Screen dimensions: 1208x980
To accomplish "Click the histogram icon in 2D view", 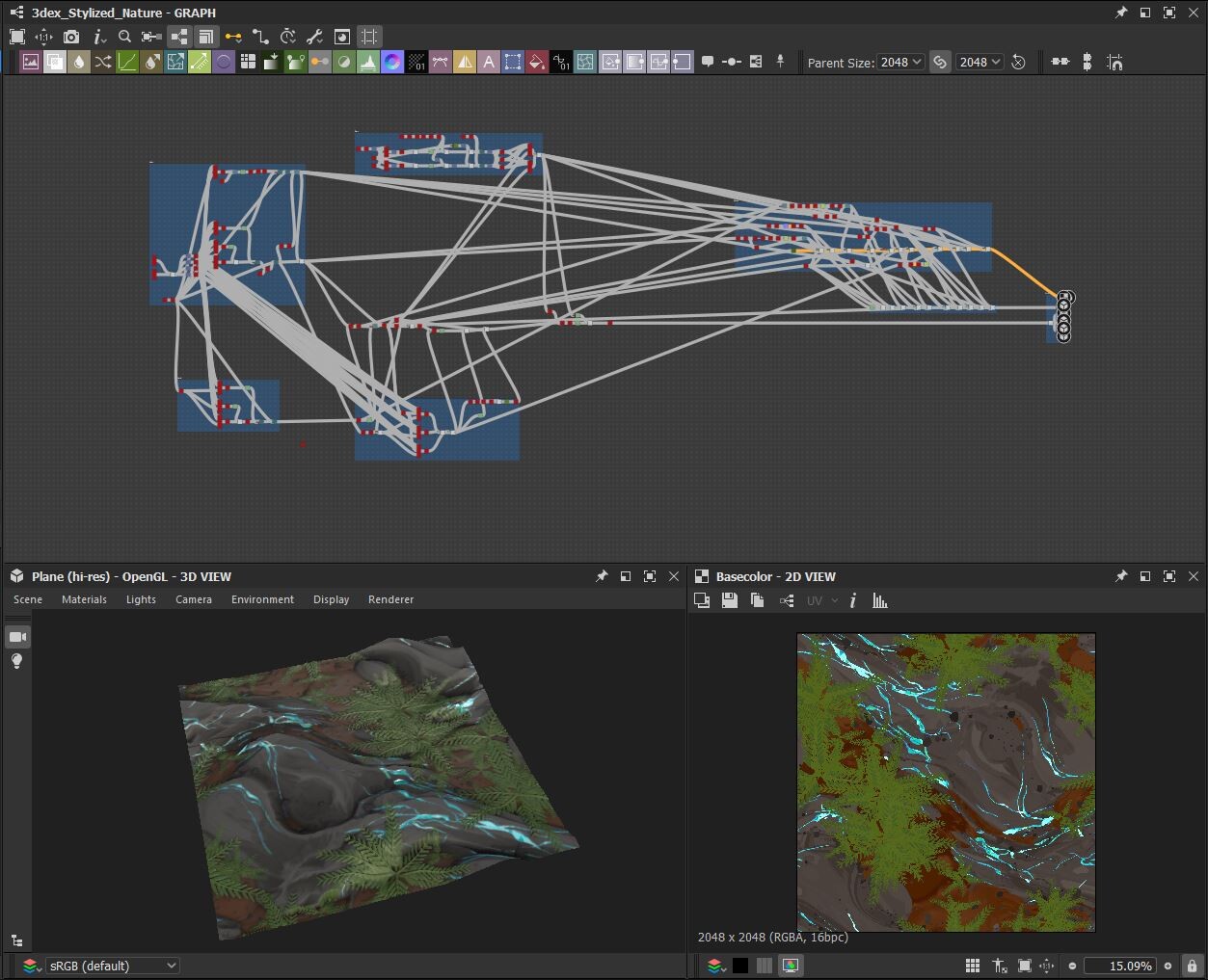I will click(880, 601).
